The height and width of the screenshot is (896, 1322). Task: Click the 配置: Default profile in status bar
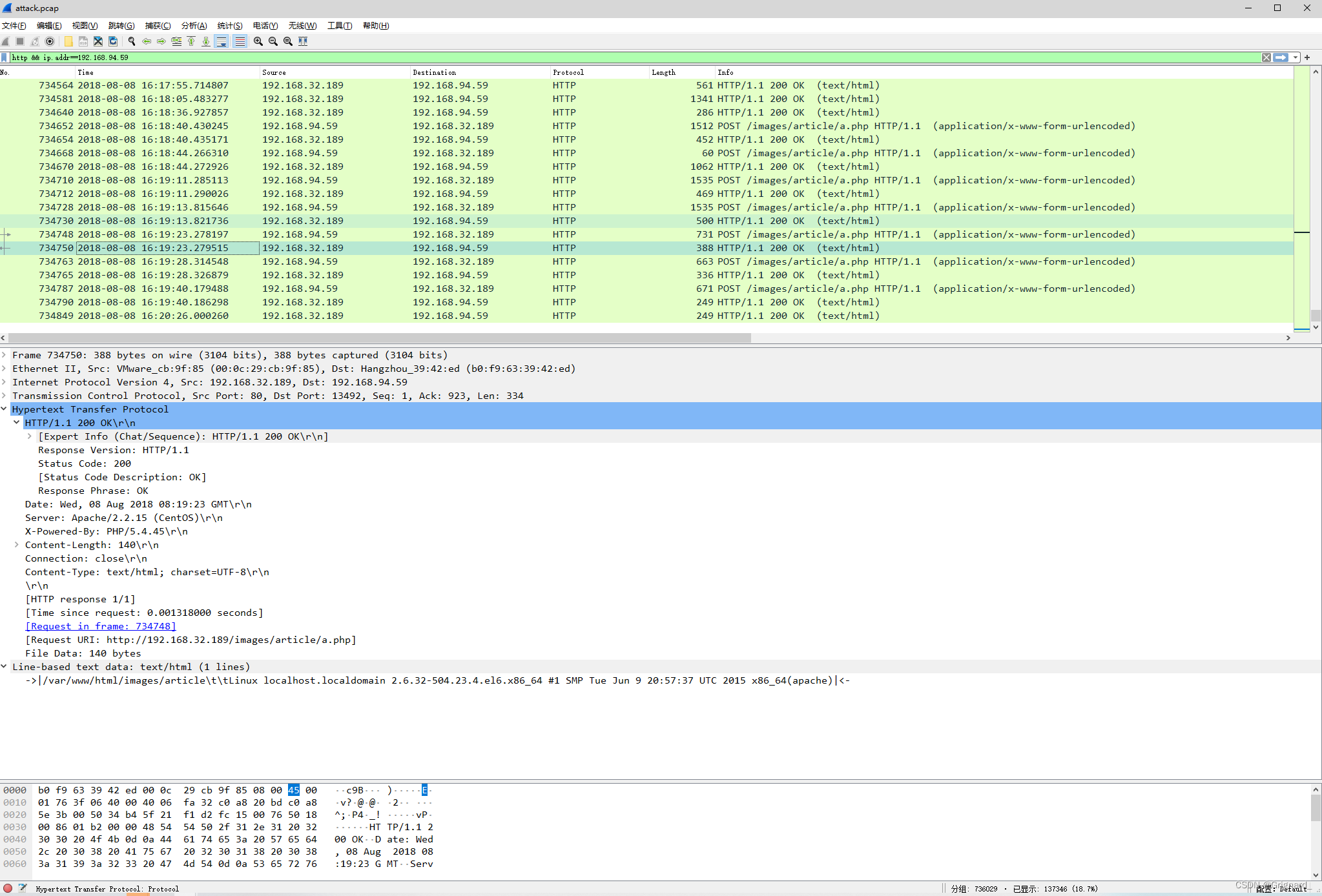point(1281,889)
